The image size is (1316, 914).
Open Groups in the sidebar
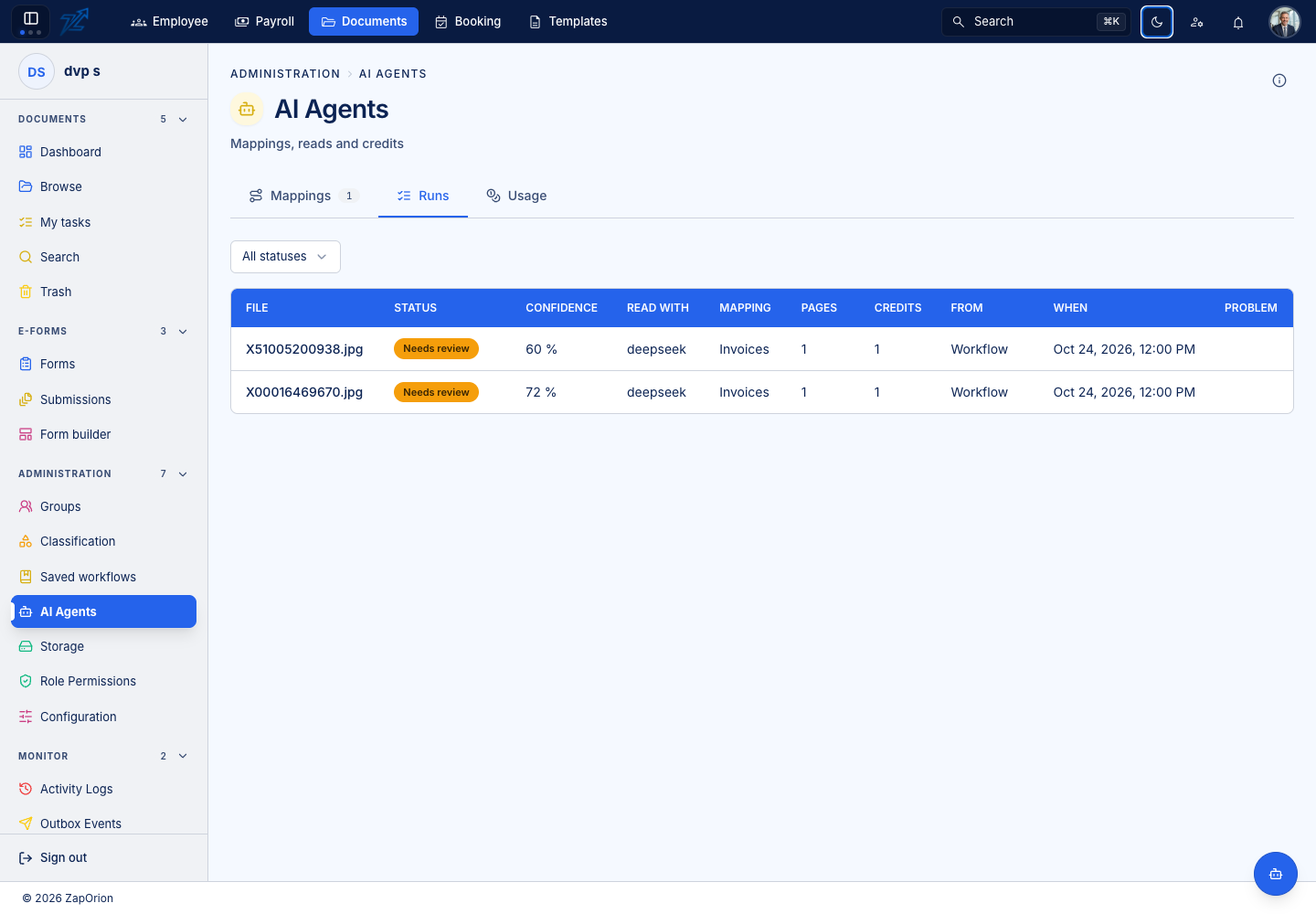pyautogui.click(x=104, y=506)
